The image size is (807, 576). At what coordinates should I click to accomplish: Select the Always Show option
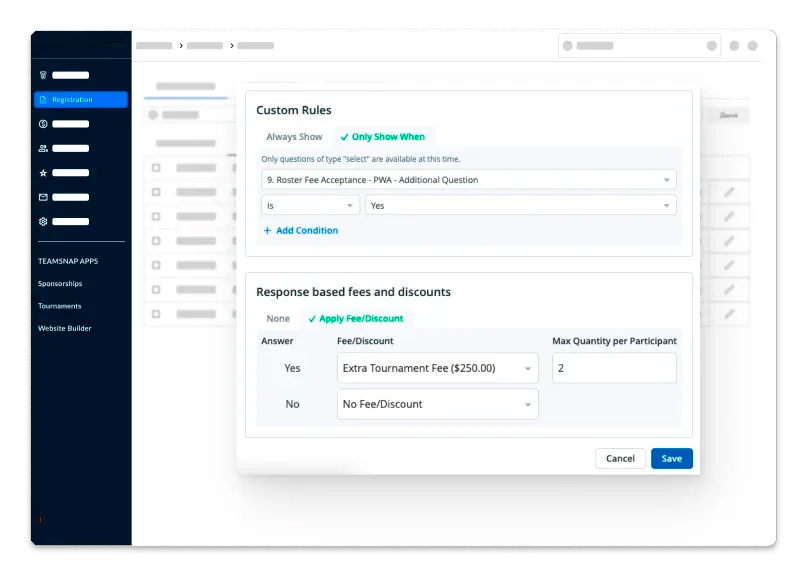(x=294, y=137)
